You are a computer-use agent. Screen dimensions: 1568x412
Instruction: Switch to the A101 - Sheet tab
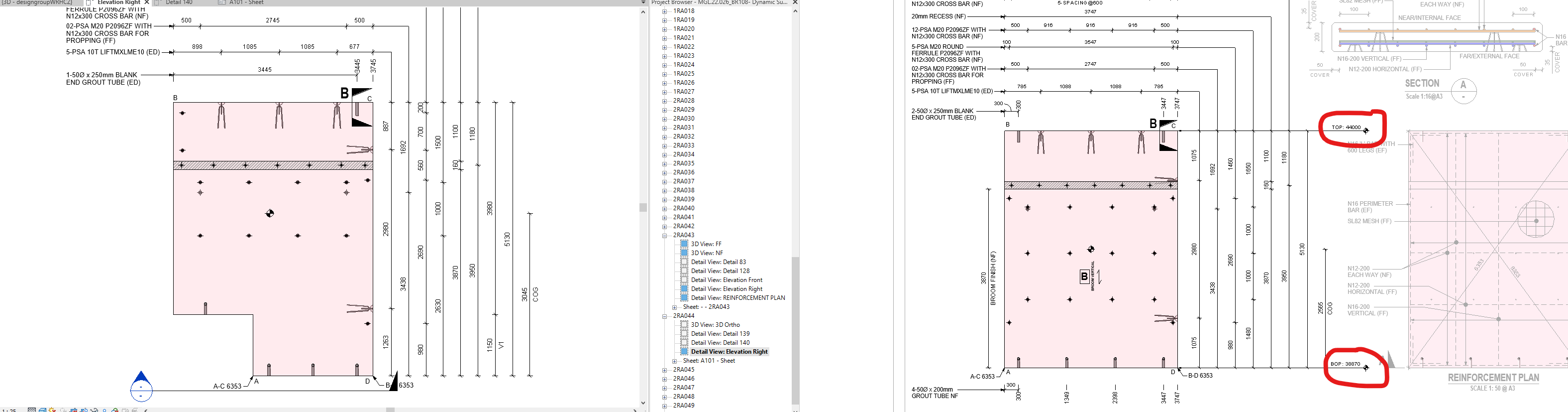tap(246, 2)
